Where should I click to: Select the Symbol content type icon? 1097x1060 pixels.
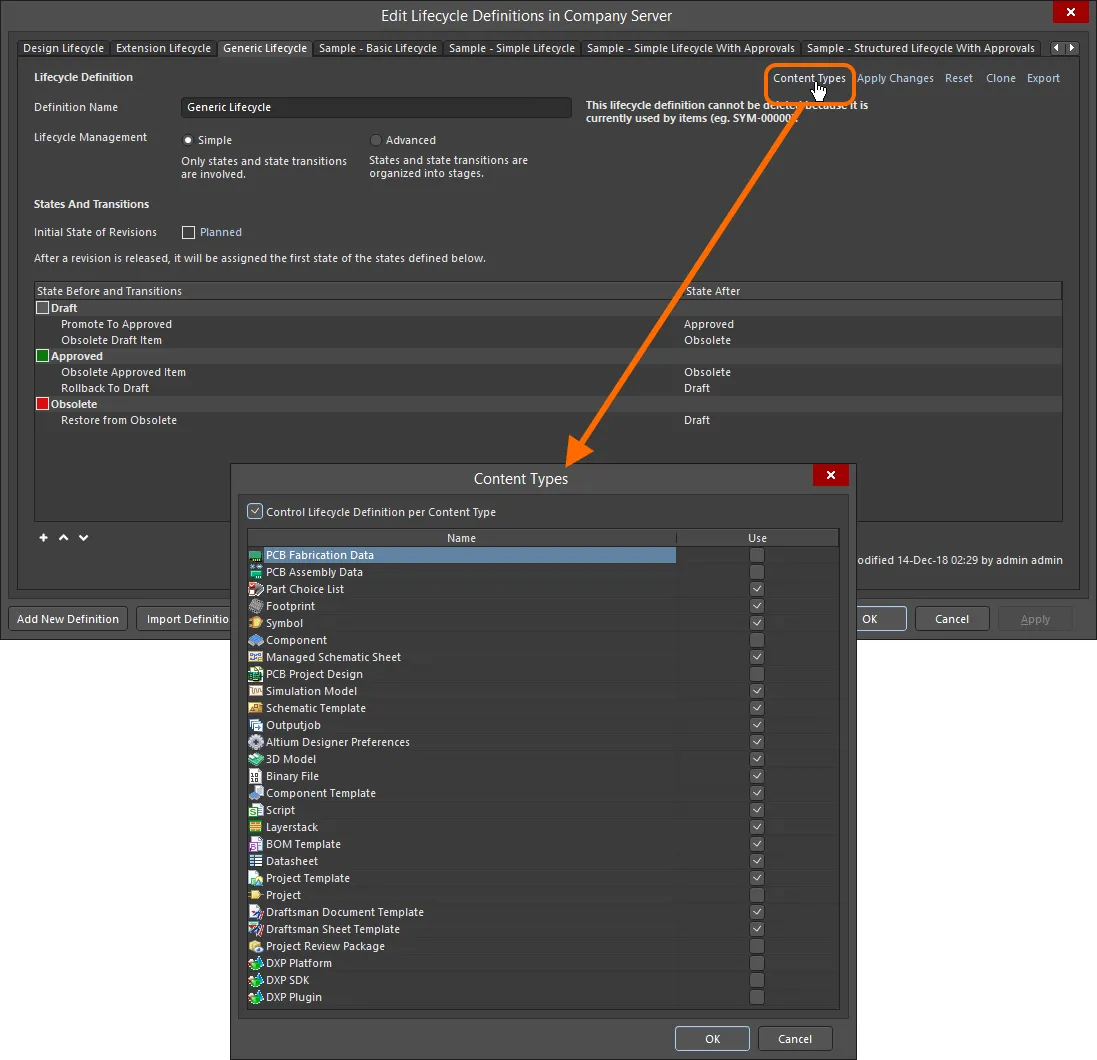point(256,622)
